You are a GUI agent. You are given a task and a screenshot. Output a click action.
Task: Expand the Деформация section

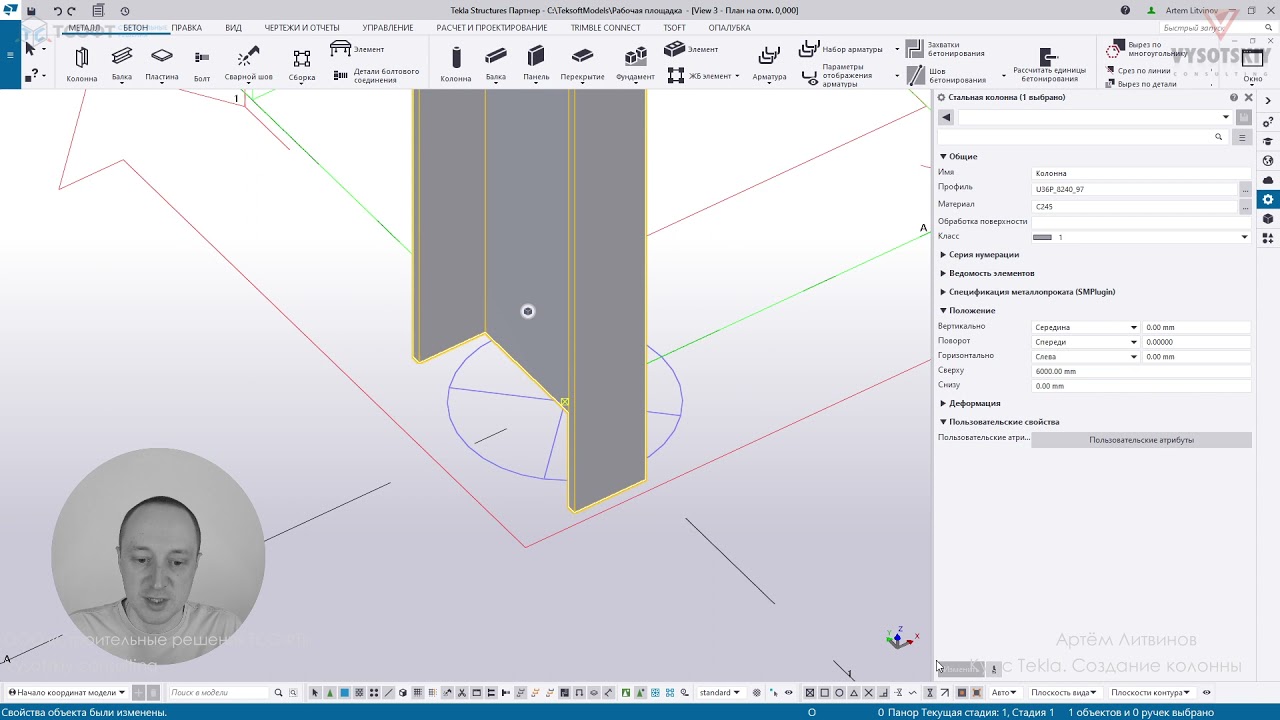pos(943,403)
